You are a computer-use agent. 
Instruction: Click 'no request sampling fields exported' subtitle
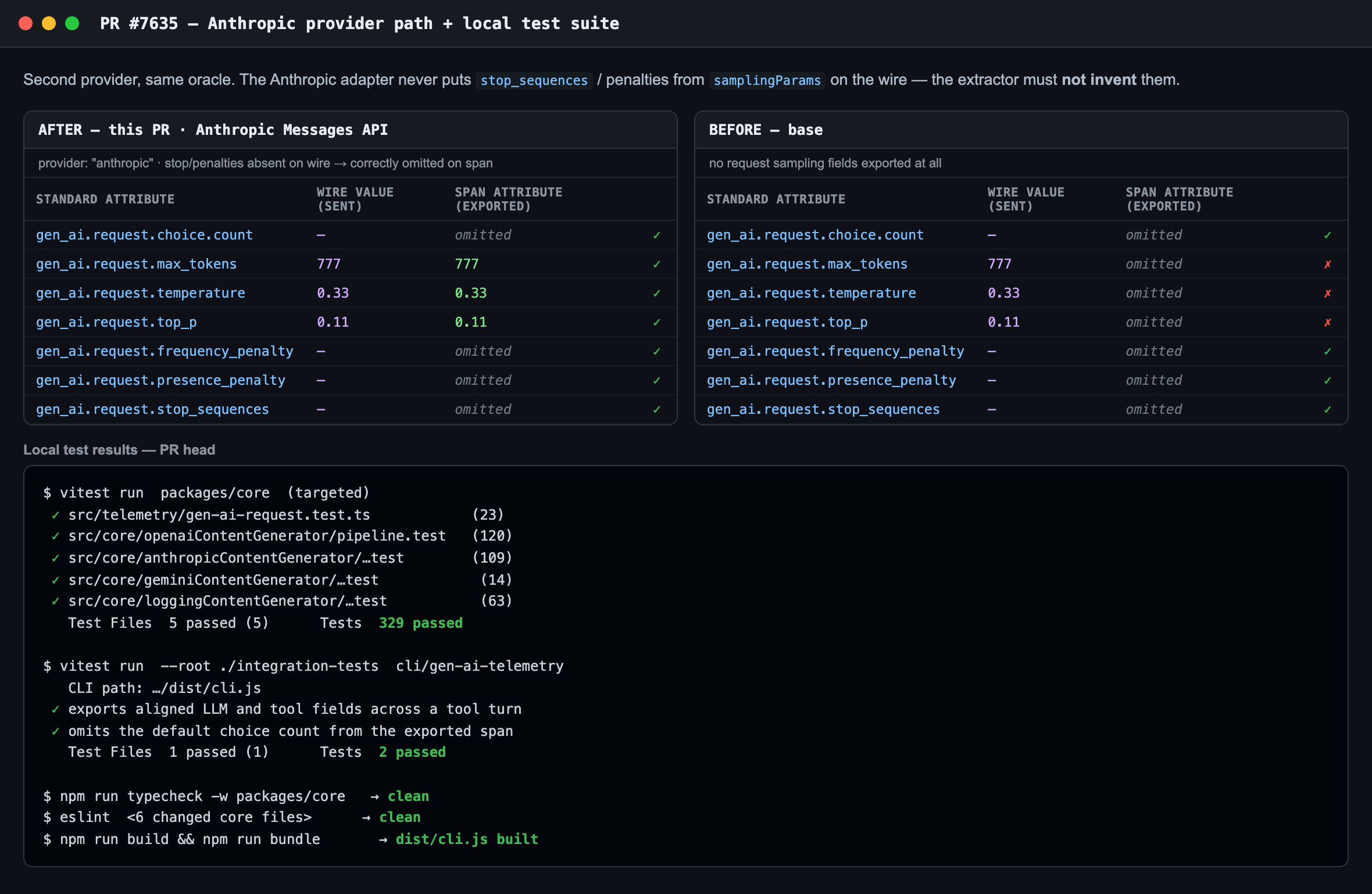[825, 163]
